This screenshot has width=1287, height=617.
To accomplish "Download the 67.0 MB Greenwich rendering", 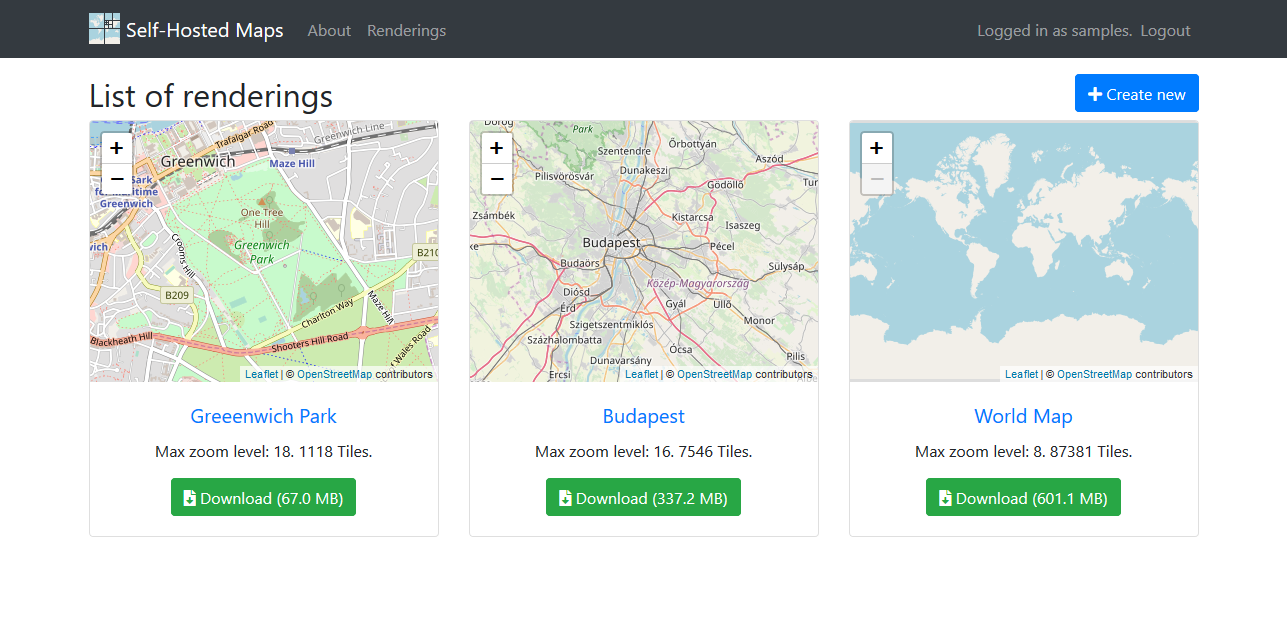I will click(x=263, y=497).
